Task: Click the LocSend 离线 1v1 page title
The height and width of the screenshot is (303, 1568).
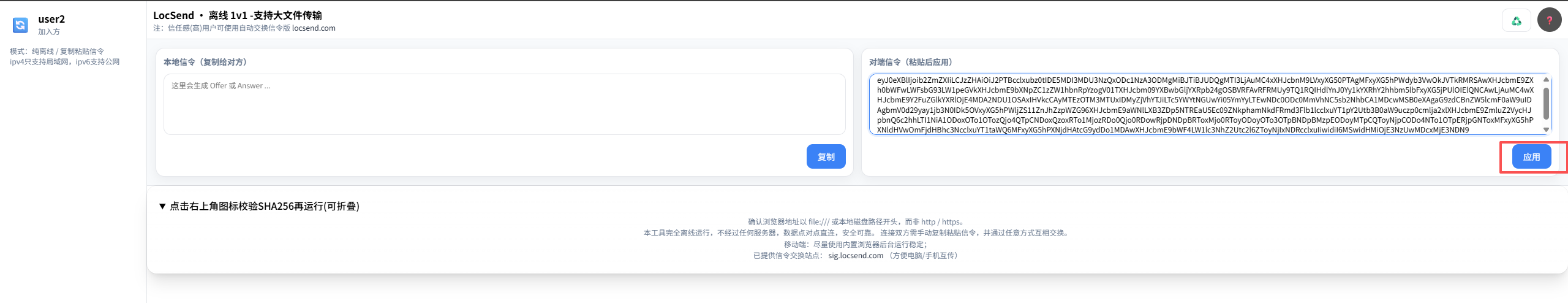Action: 237,15
